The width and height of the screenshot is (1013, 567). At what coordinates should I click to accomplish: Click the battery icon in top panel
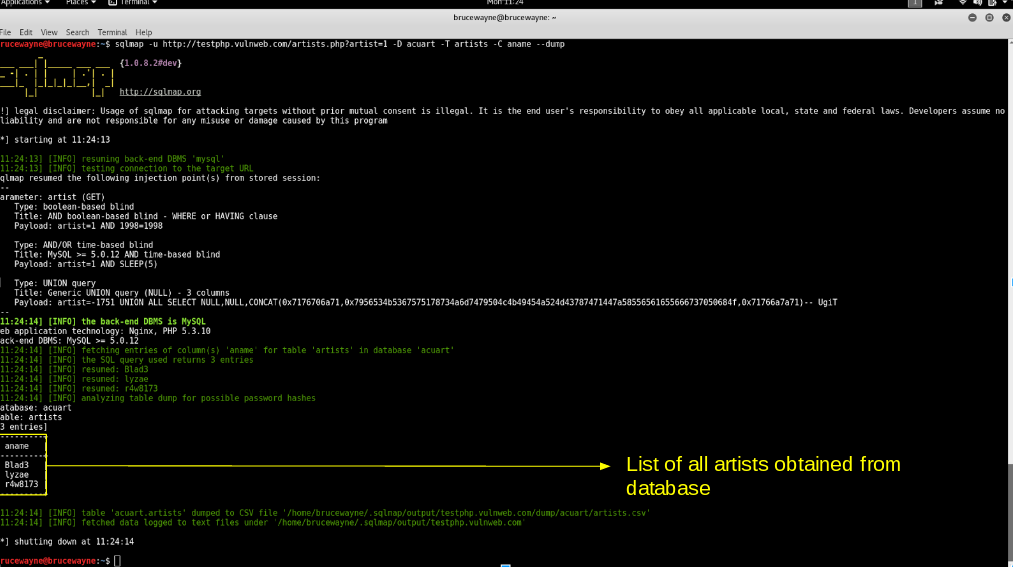pos(992,3)
